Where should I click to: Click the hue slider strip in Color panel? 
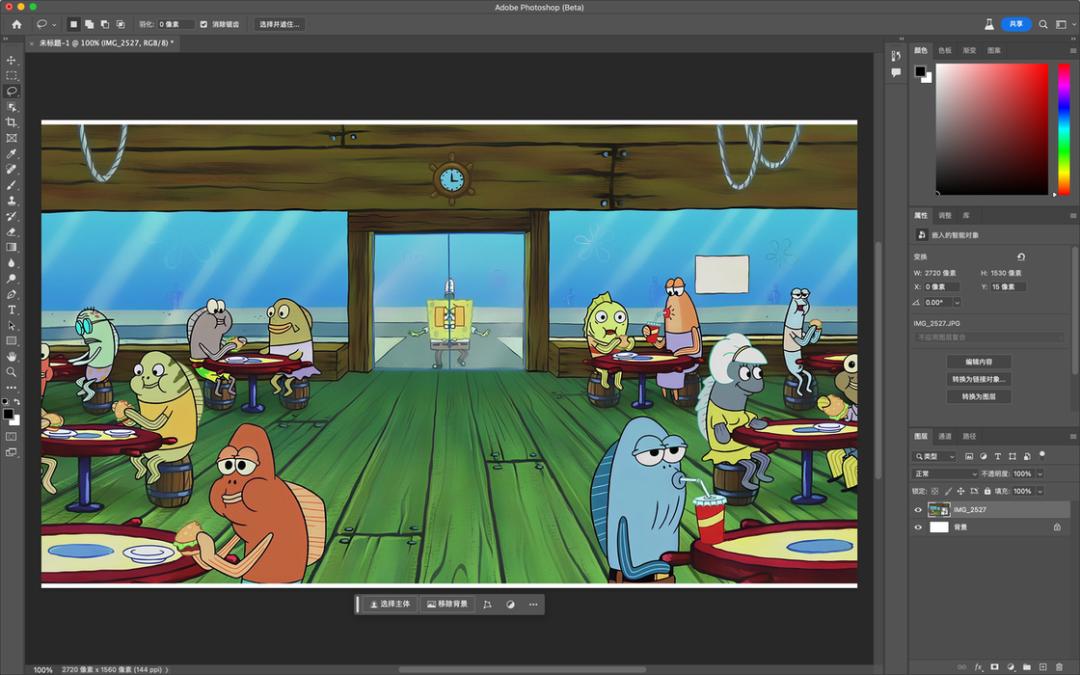(1063, 129)
